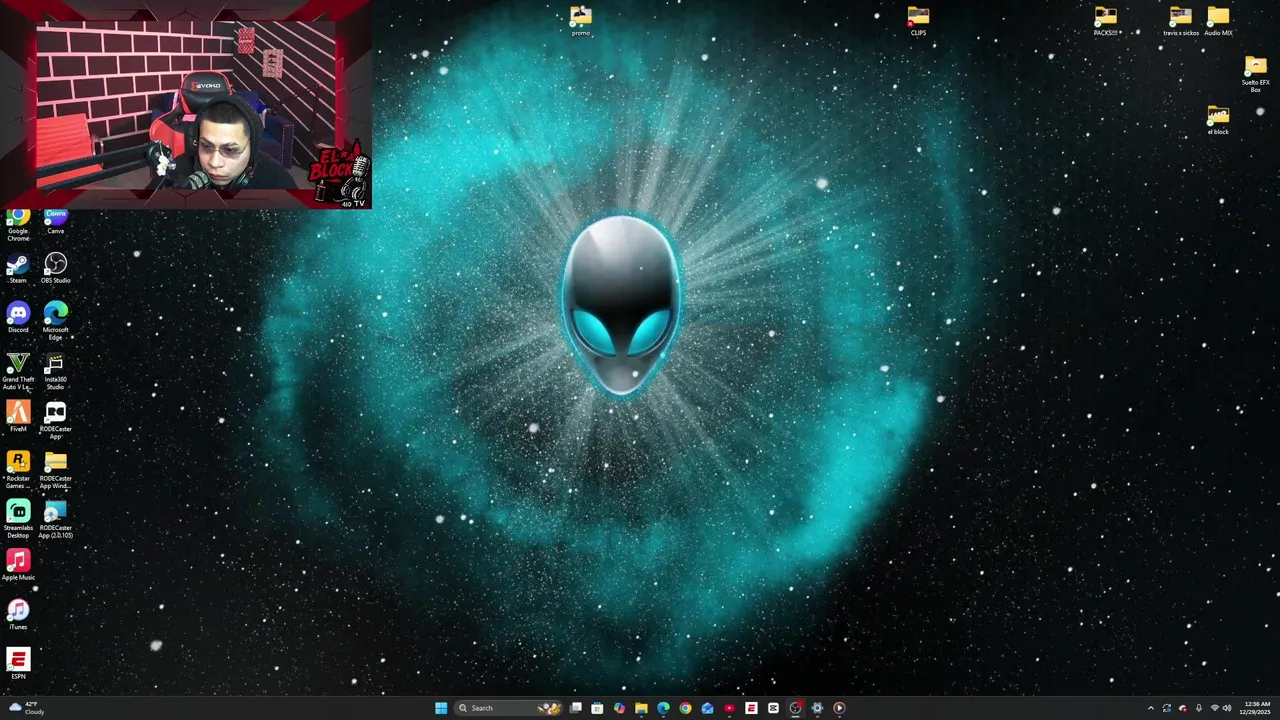Click the microphone tray icon

tap(1199, 708)
